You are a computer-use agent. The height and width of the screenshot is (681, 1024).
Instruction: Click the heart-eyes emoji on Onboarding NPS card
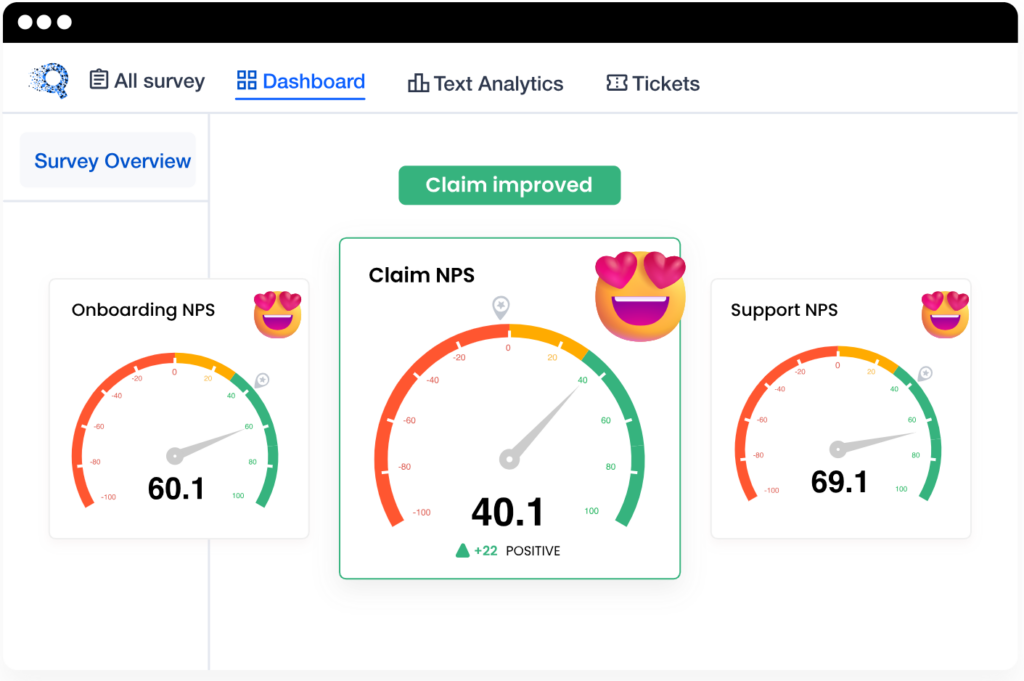pyautogui.click(x=278, y=313)
